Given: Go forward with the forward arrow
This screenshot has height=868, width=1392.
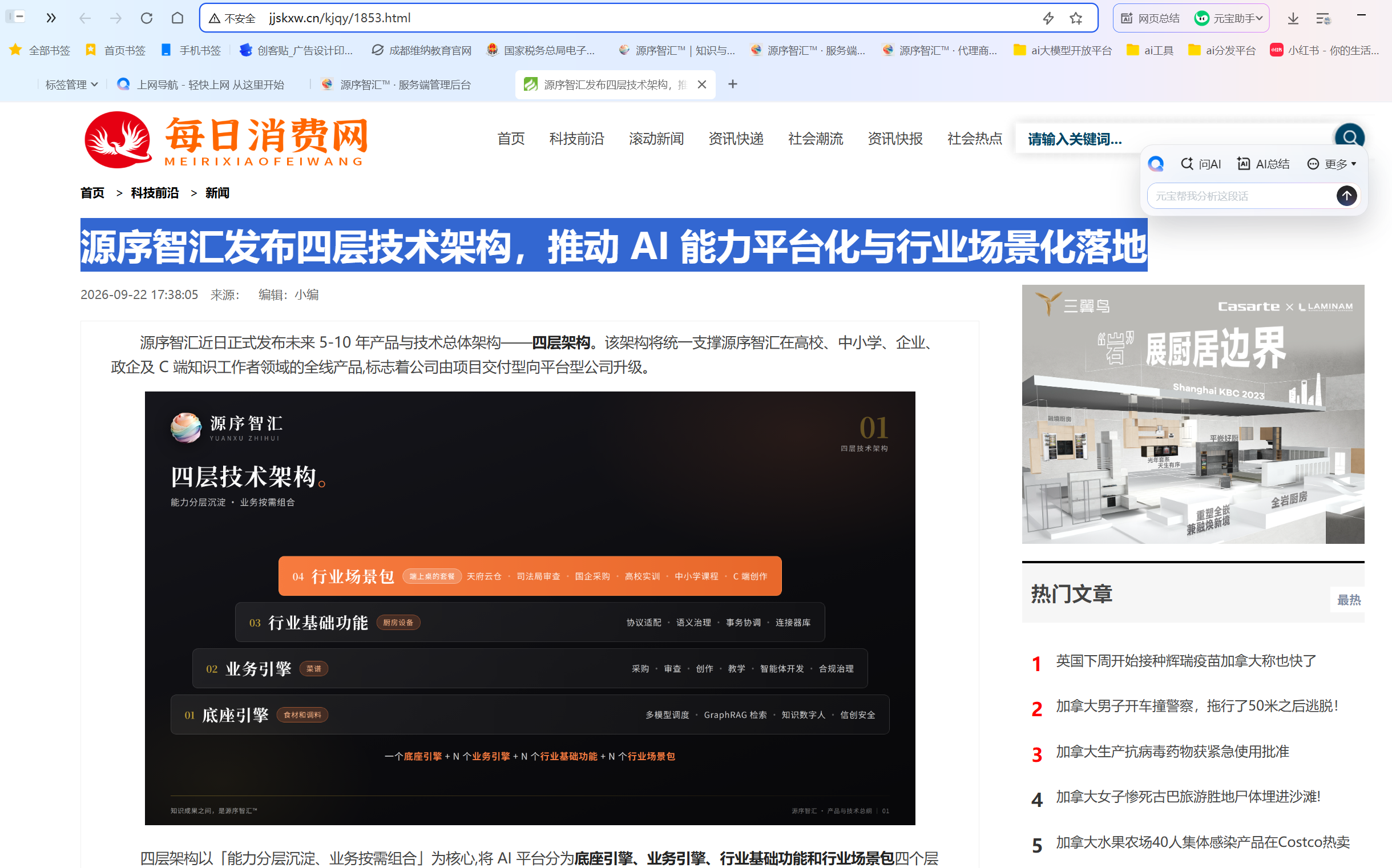Looking at the screenshot, I should (116, 18).
